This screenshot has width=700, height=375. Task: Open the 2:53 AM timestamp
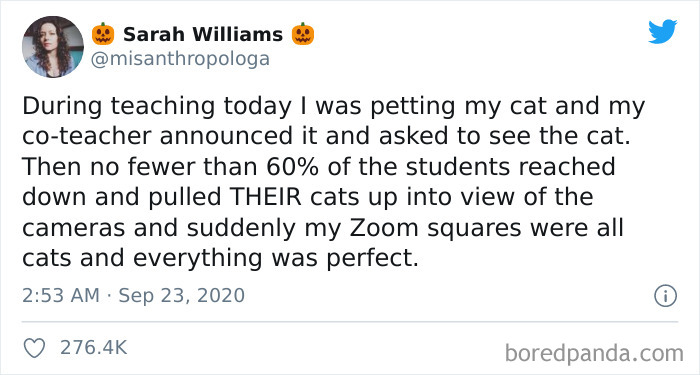pyautogui.click(x=61, y=296)
